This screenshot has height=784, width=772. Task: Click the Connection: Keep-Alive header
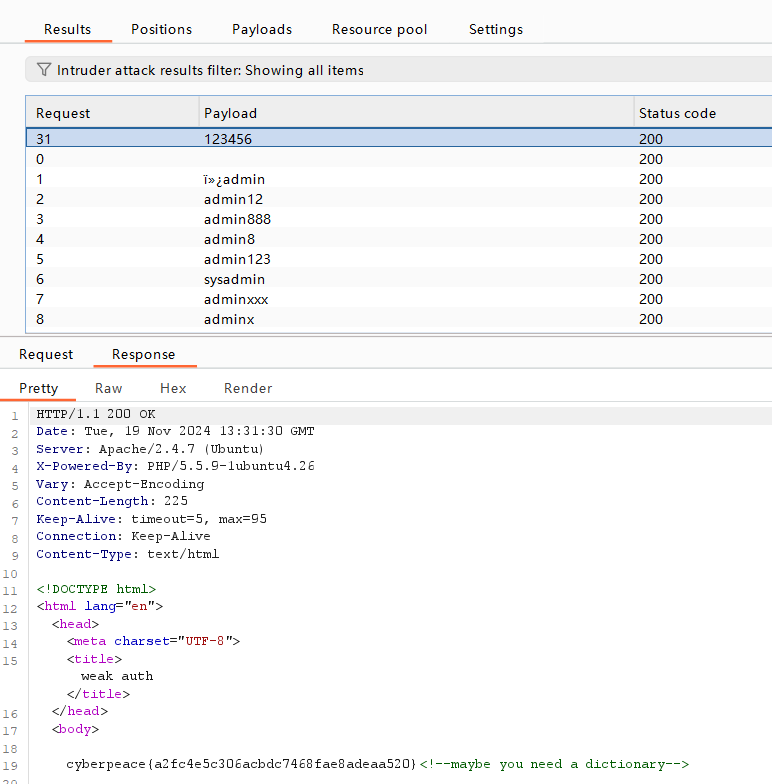123,536
